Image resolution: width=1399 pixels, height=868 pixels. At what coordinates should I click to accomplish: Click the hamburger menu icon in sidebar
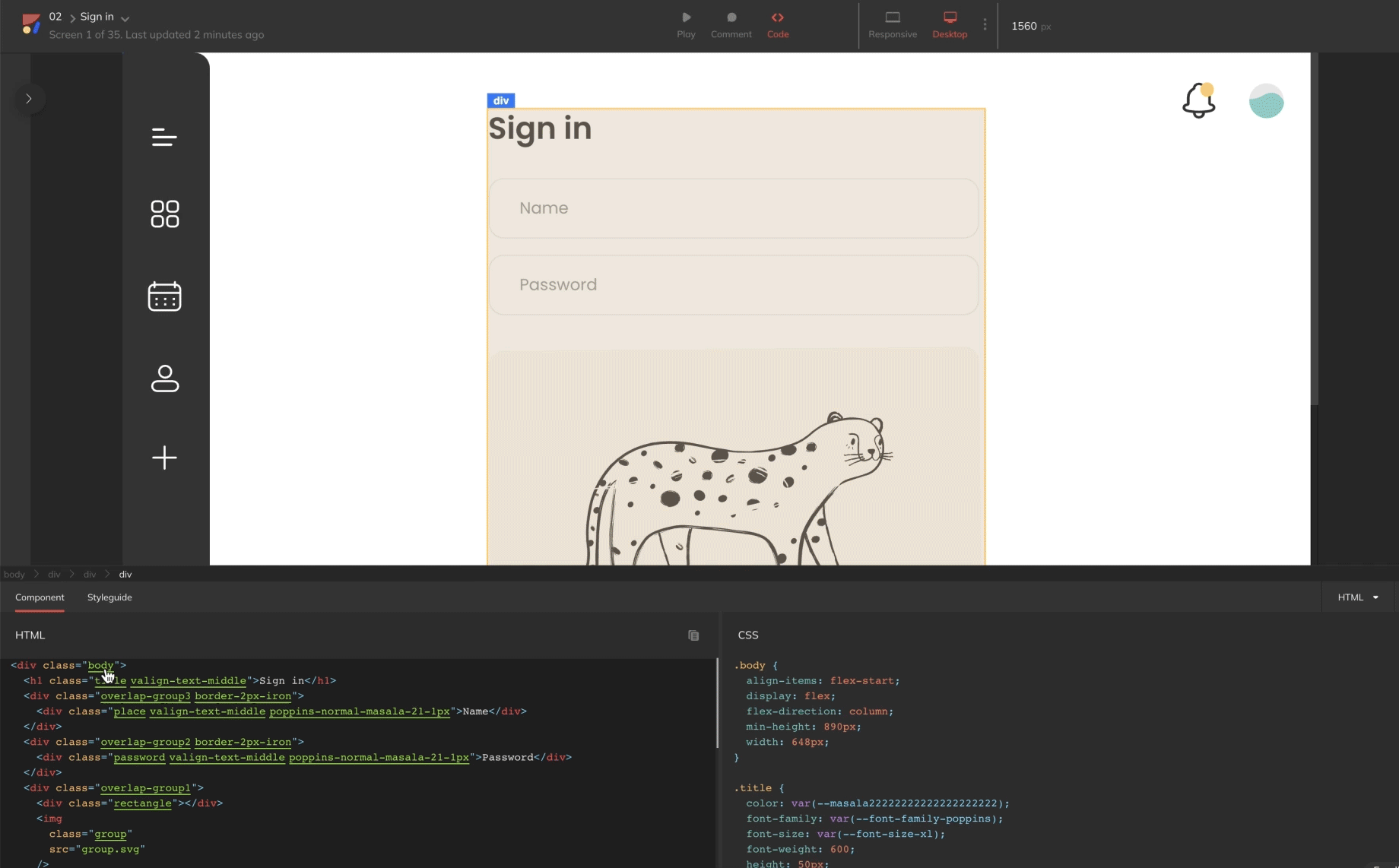pos(164,138)
